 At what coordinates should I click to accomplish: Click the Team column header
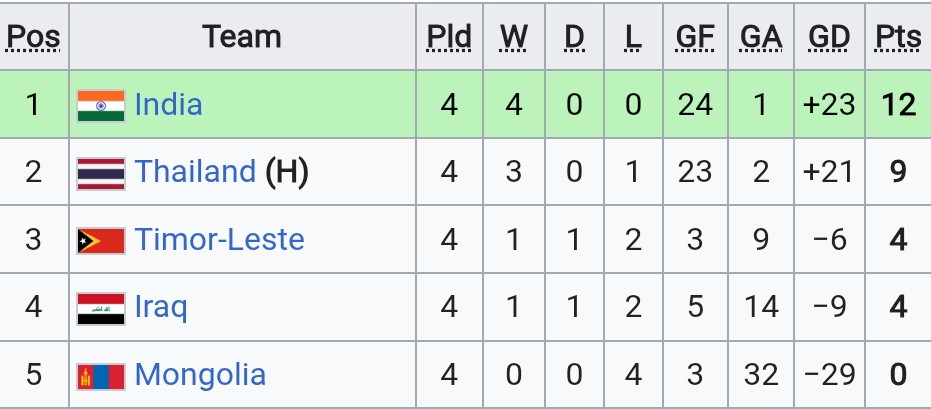point(242,37)
